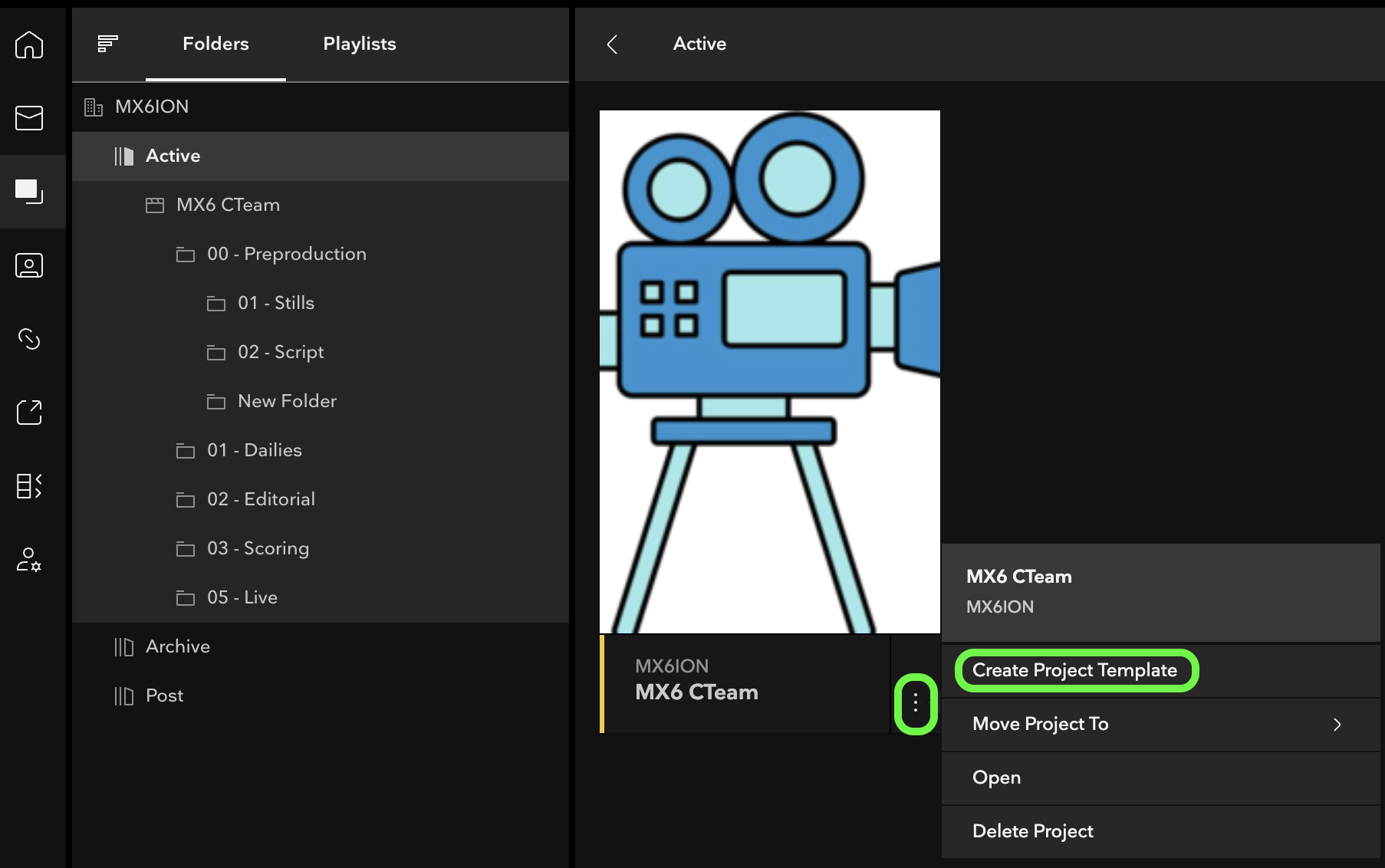Select the Projects library sidebar icon
Image resolution: width=1385 pixels, height=868 pixels.
(x=29, y=191)
